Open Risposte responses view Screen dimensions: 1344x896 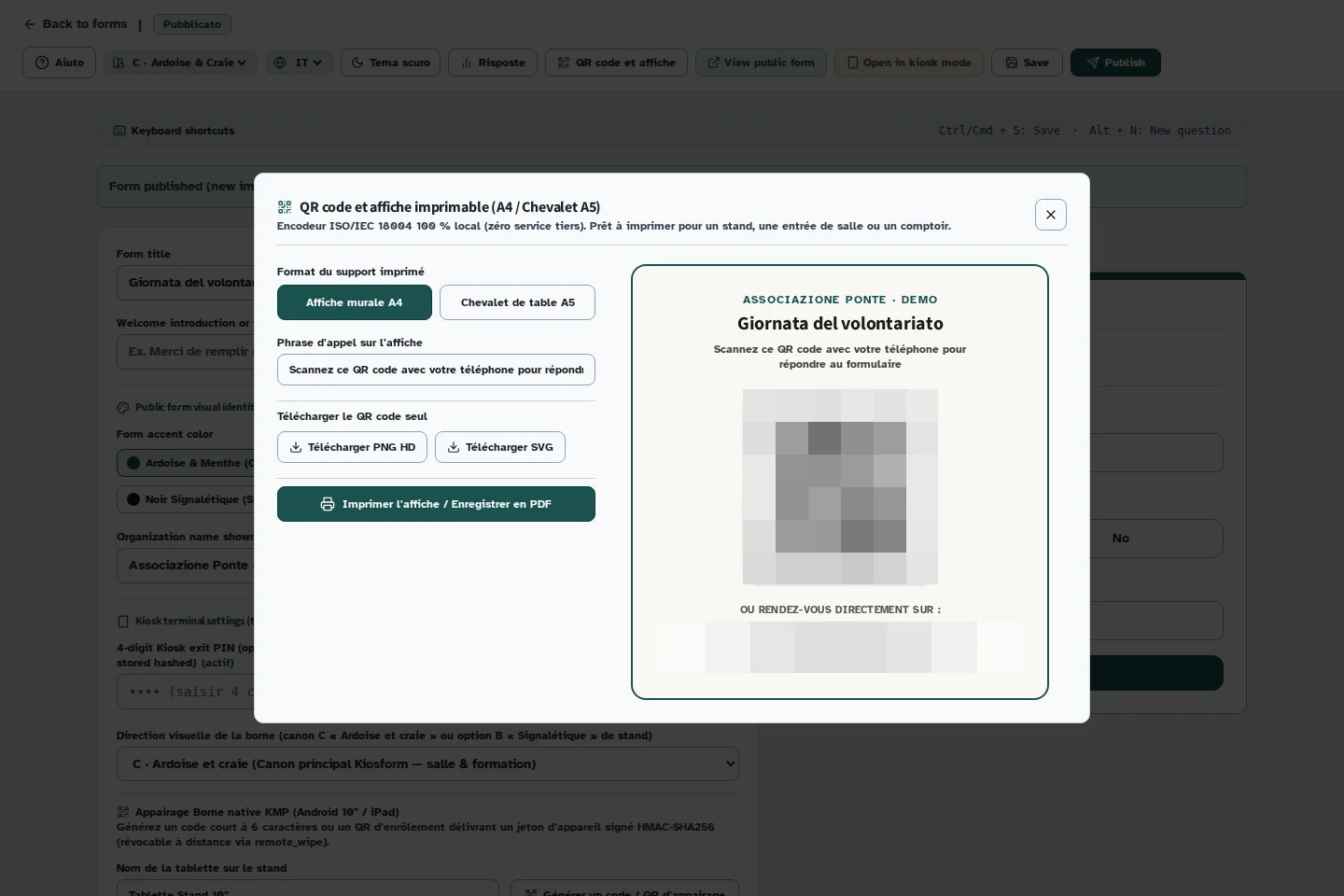493,63
